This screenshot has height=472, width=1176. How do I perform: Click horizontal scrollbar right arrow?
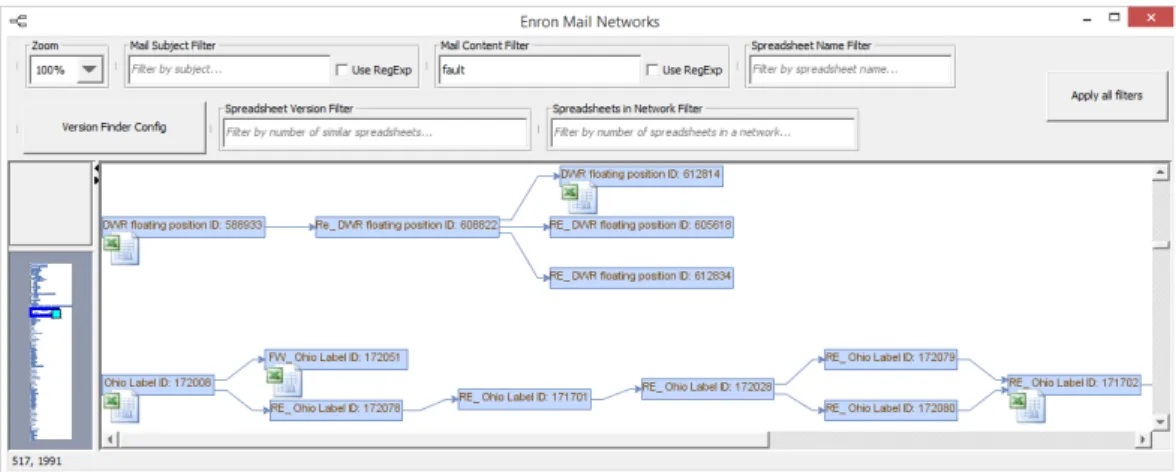pyautogui.click(x=1143, y=439)
